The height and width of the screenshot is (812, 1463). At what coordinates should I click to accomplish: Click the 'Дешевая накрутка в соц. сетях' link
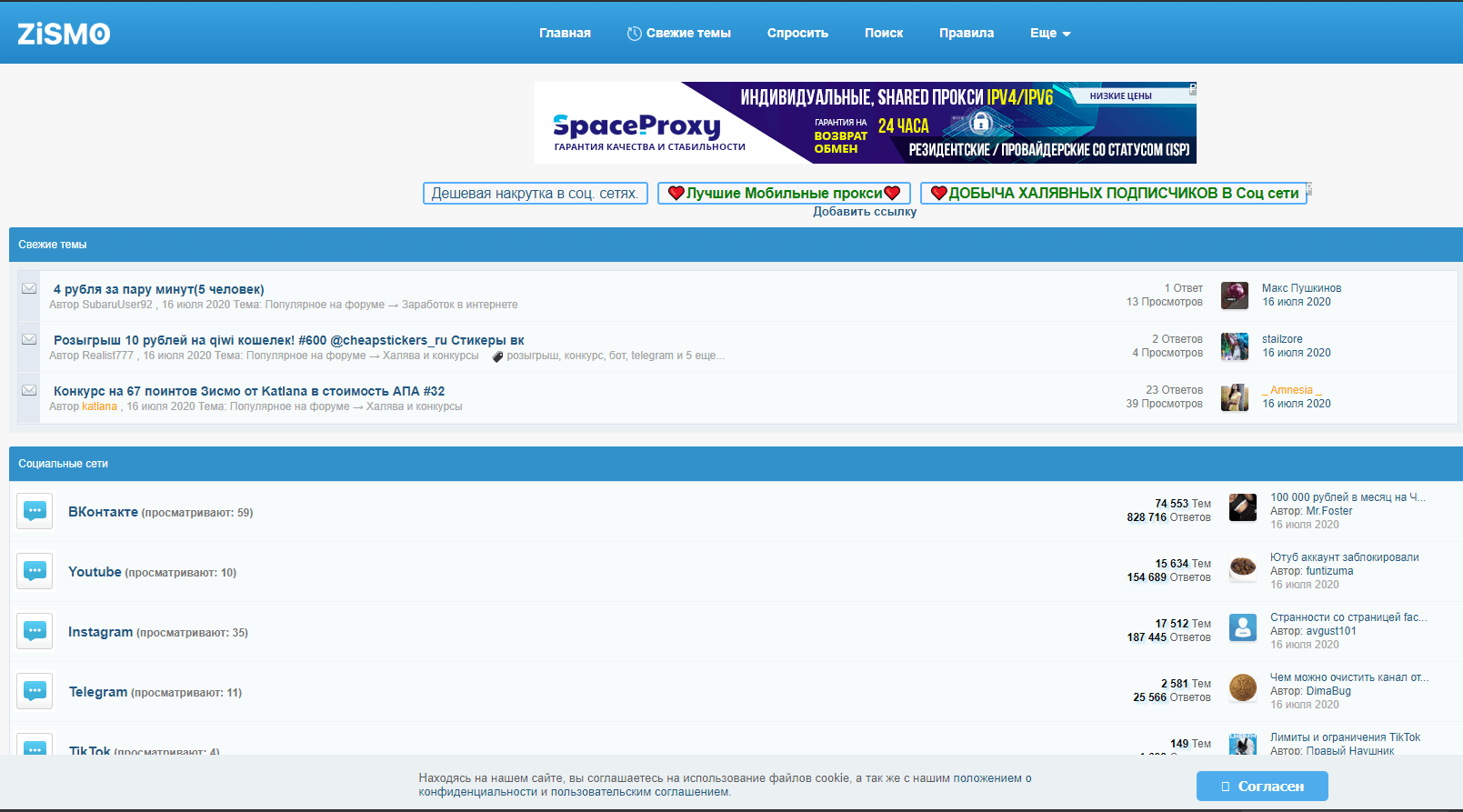tap(536, 193)
